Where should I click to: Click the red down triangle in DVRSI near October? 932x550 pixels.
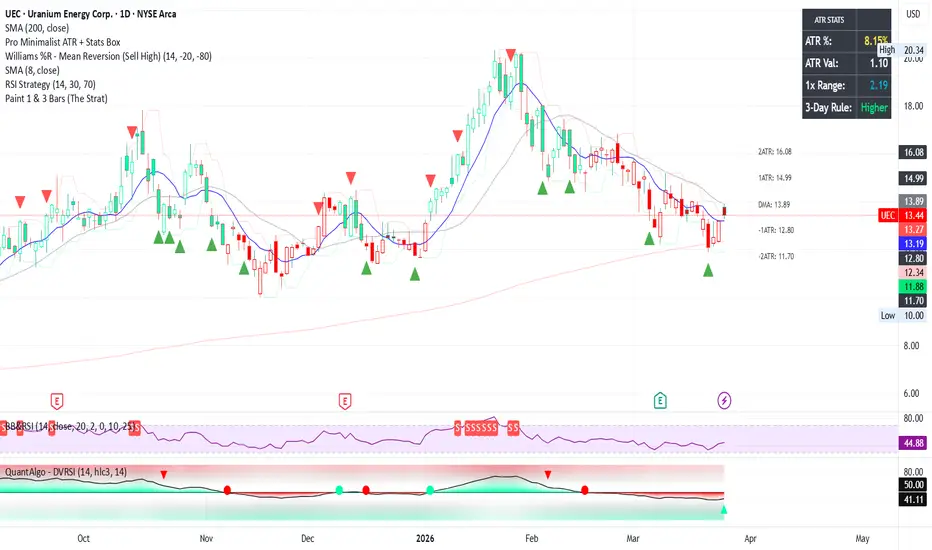click(x=164, y=474)
